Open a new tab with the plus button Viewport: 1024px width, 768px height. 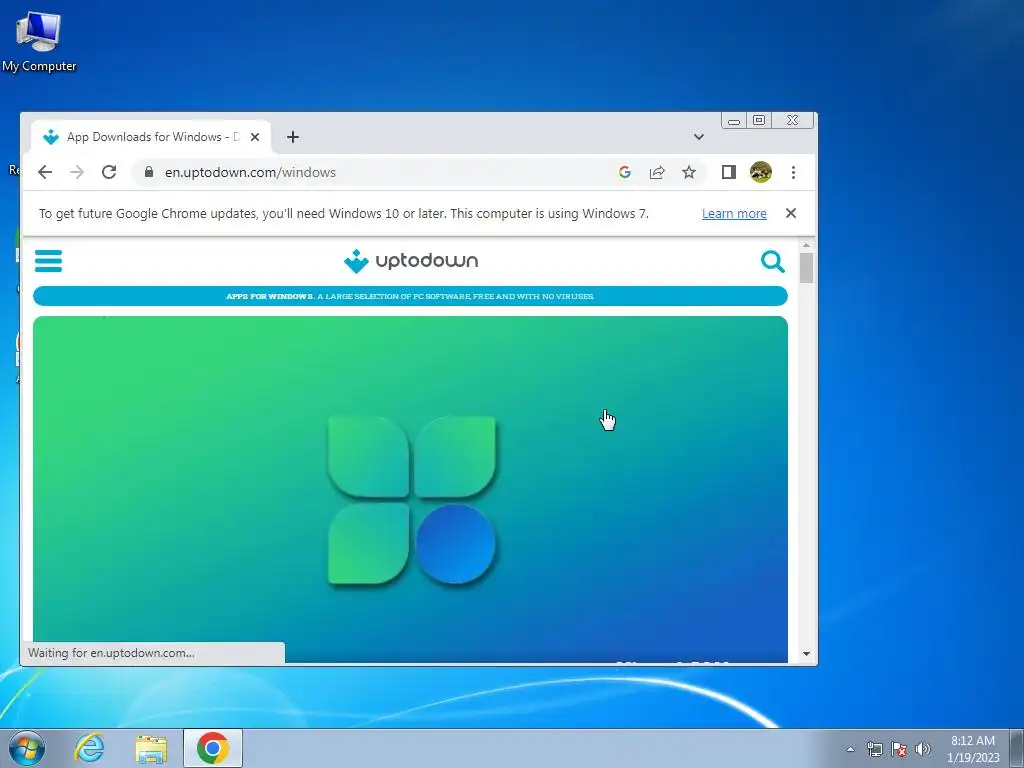point(293,137)
